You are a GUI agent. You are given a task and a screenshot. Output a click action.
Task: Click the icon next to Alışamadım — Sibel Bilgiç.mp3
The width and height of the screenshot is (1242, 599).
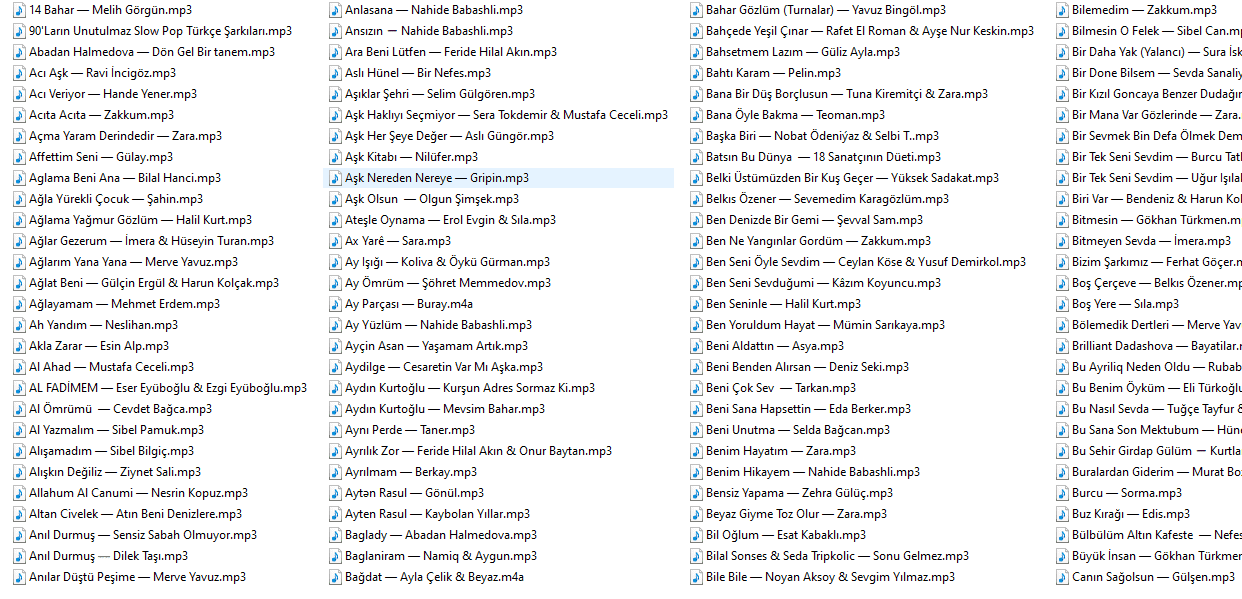19,451
